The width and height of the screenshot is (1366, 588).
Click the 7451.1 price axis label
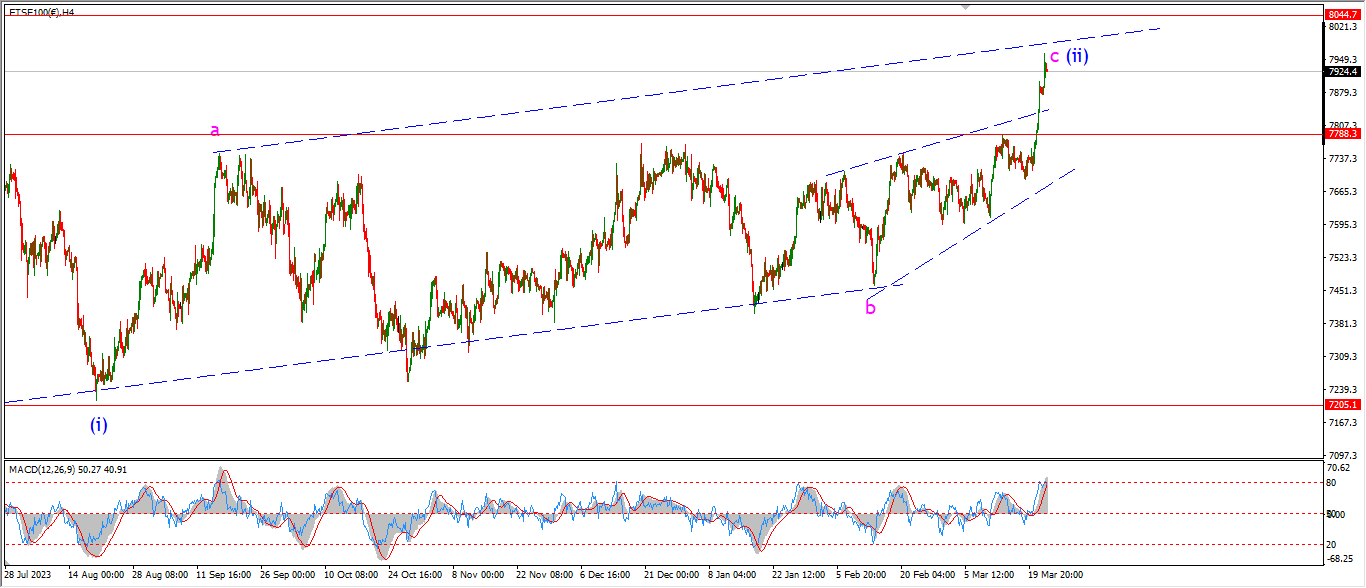tap(1341, 291)
